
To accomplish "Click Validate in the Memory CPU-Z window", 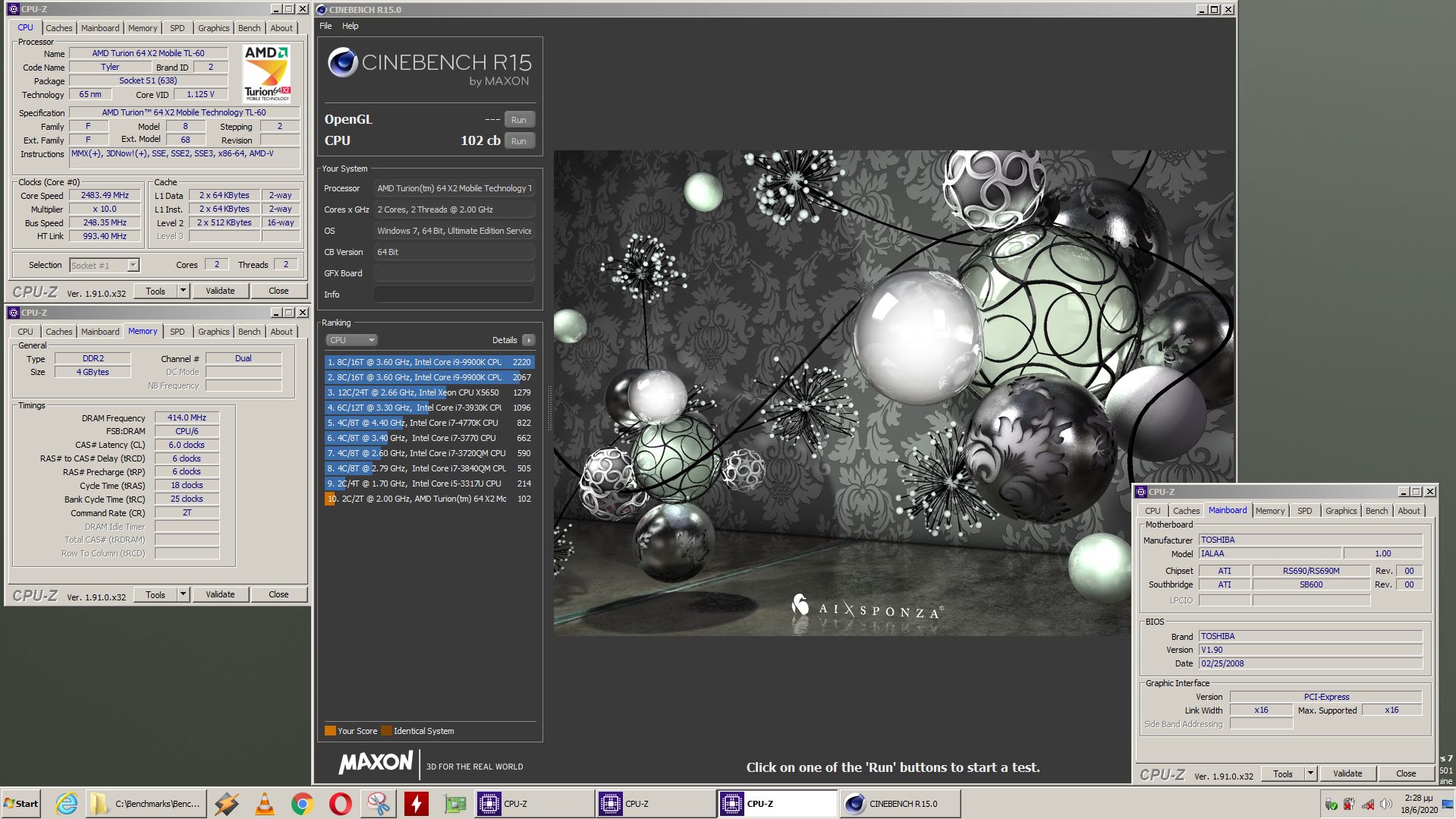I will click(x=220, y=594).
